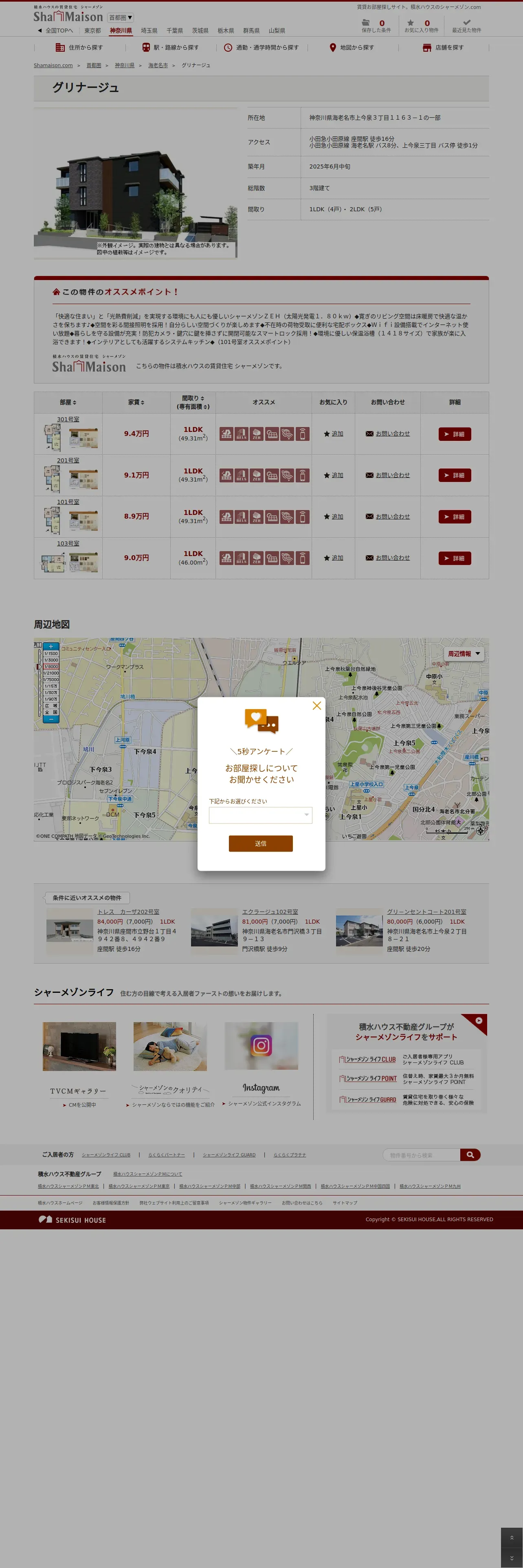Click the BELS icon in 103号室 row
This screenshot has width=523, height=1568.
coord(242,558)
